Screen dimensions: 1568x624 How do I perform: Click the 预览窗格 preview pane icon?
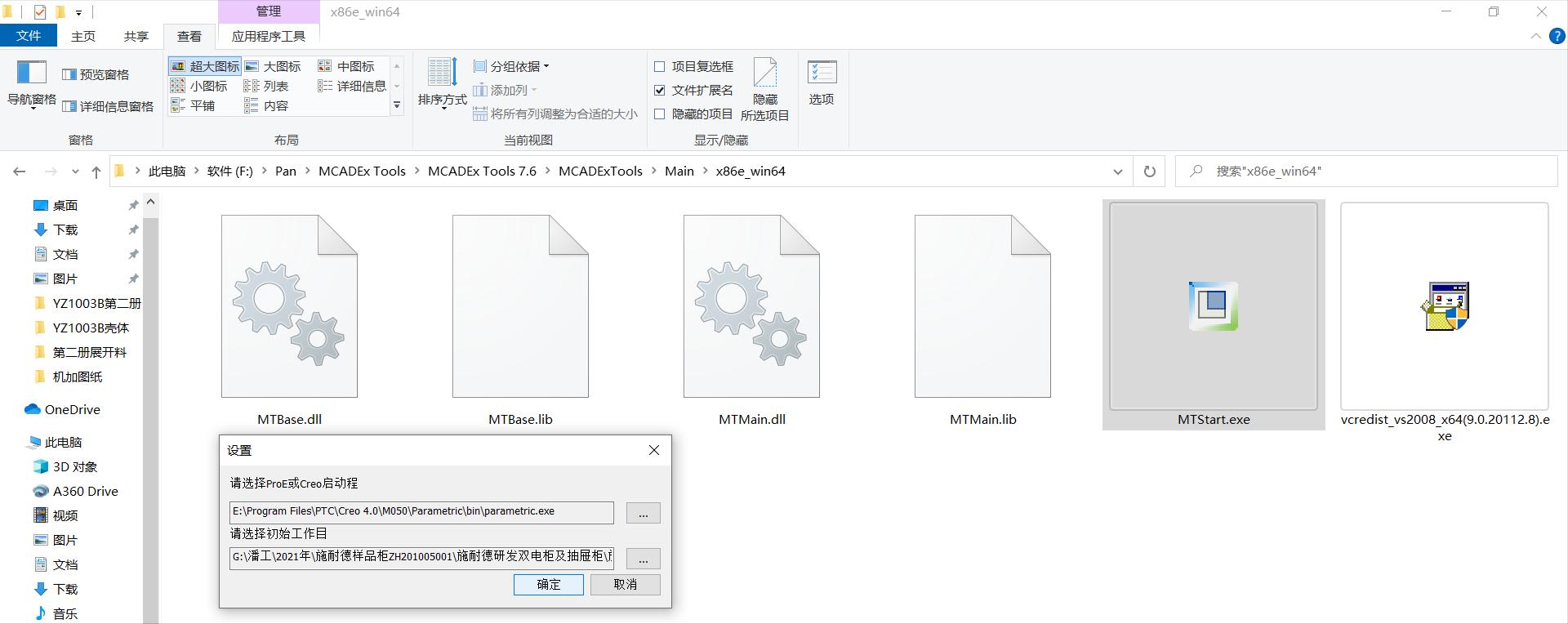coord(69,74)
